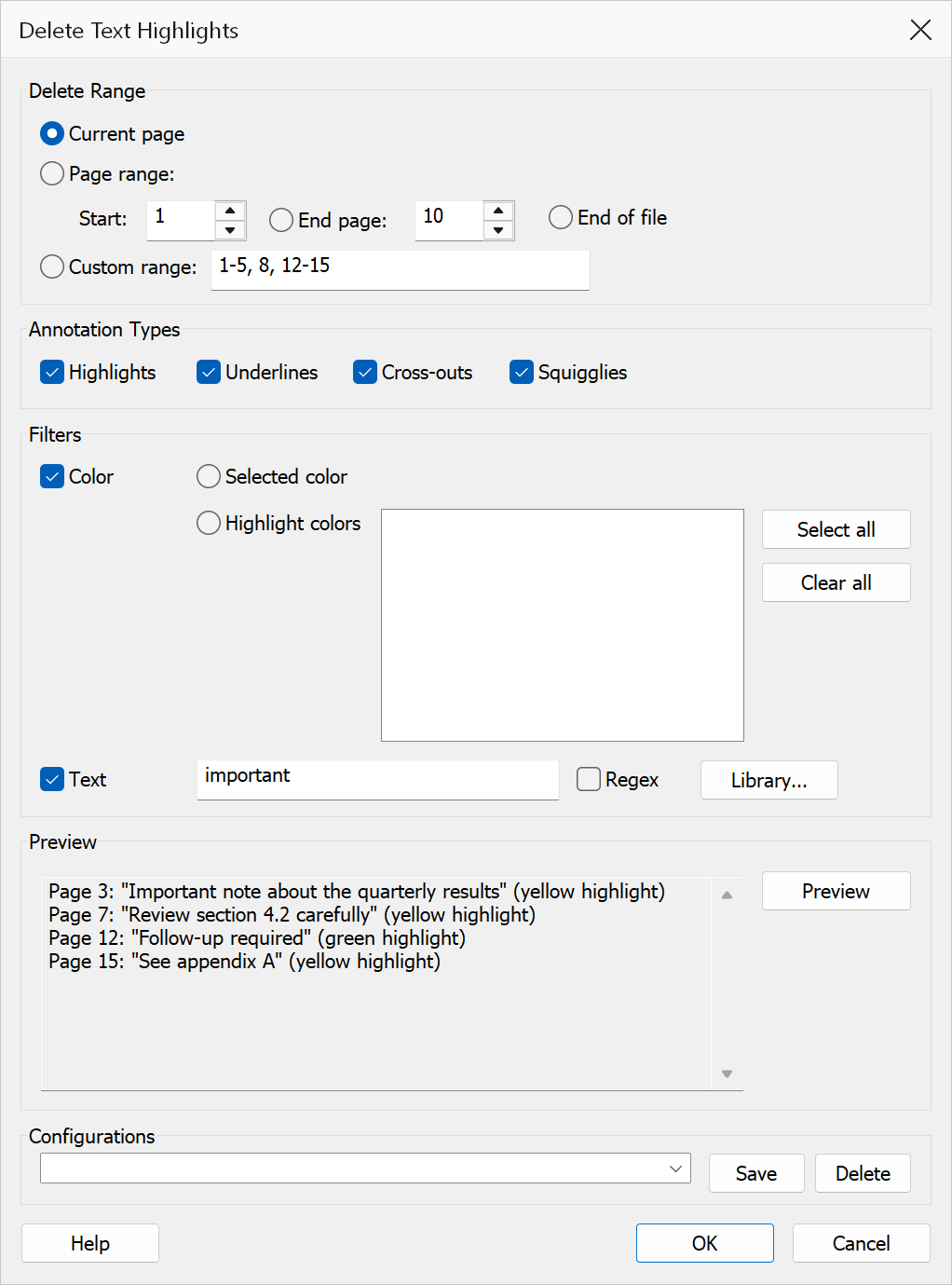Click the preview list scroll-up arrow
952x1285 pixels.
click(727, 895)
